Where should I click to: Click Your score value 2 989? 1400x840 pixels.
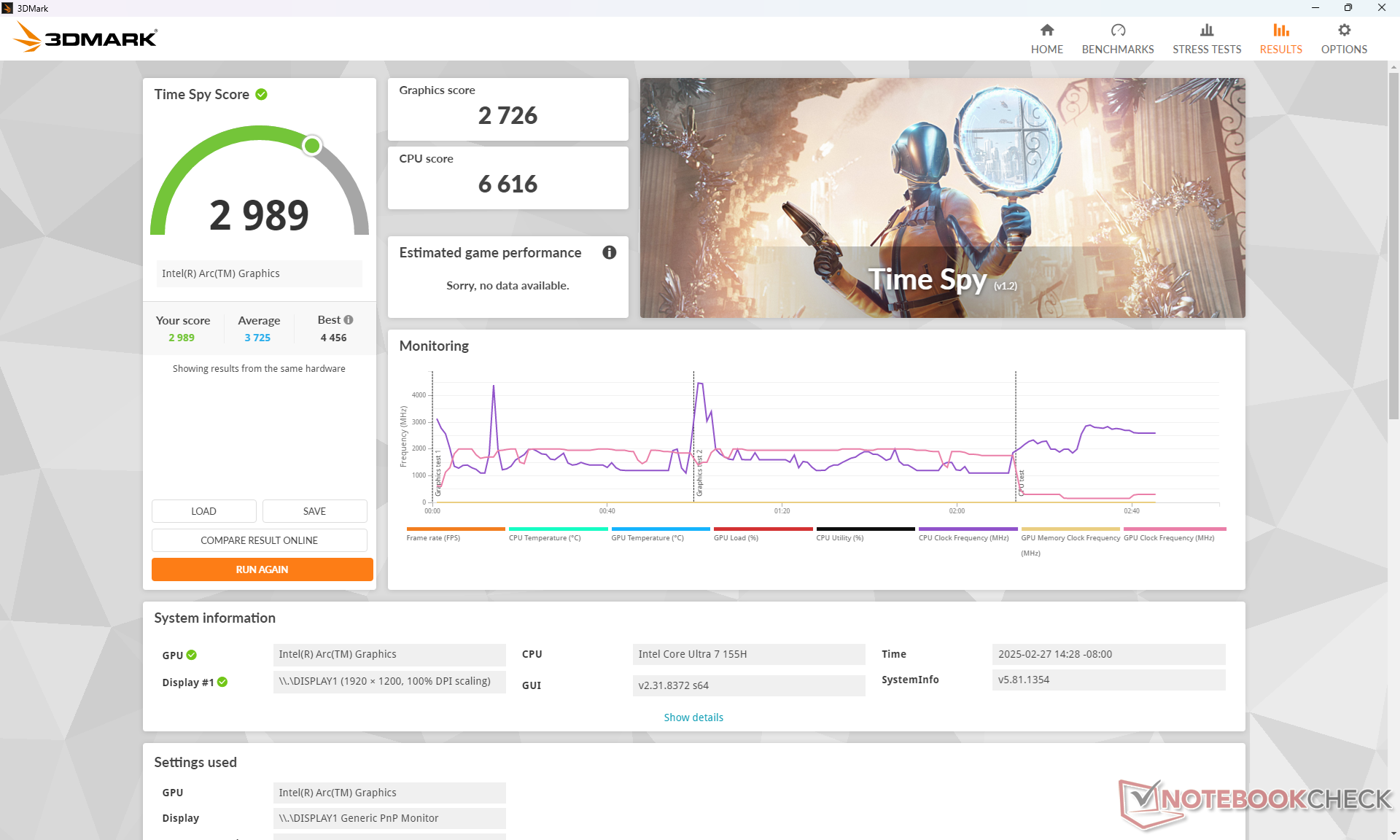[x=182, y=338]
